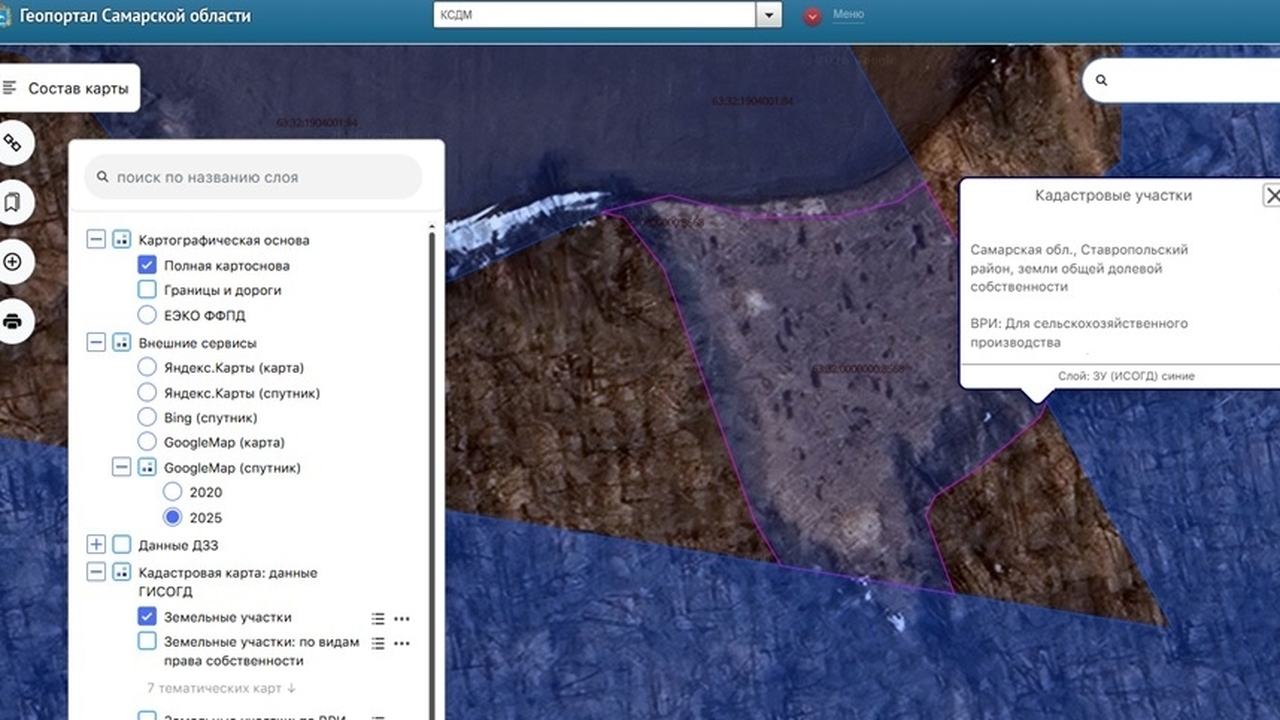Show the 7 тематических карт list
1280x720 pixels.
[221, 688]
